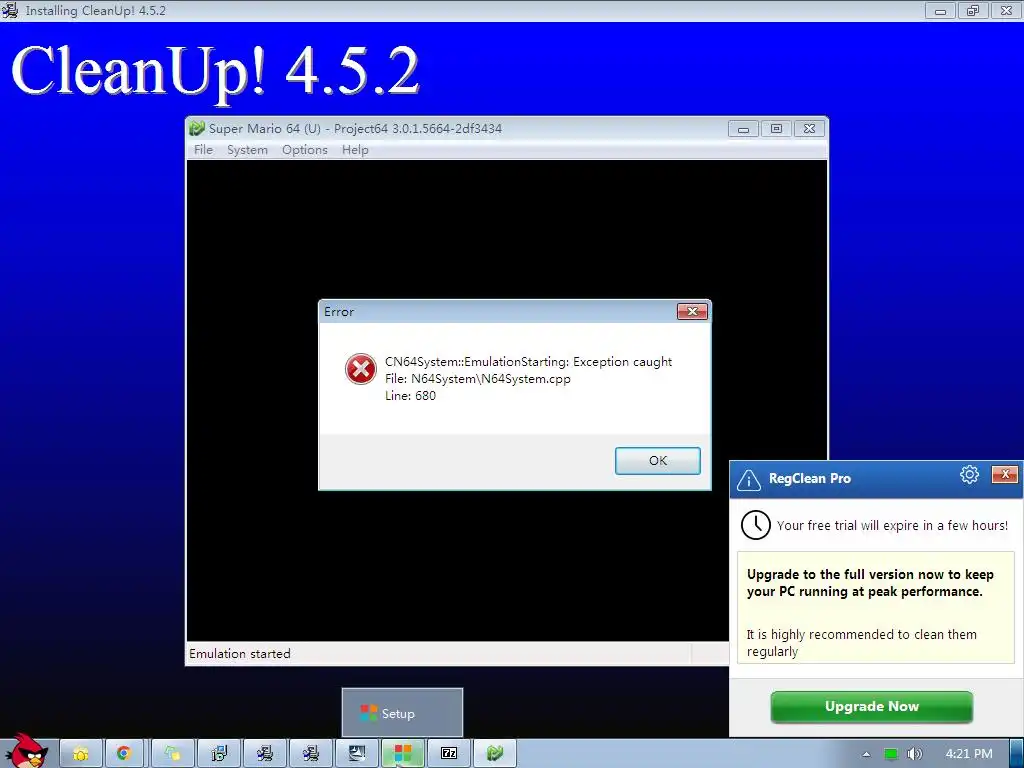Image resolution: width=1024 pixels, height=768 pixels.
Task: Maximize the Project64 window
Action: (x=776, y=129)
